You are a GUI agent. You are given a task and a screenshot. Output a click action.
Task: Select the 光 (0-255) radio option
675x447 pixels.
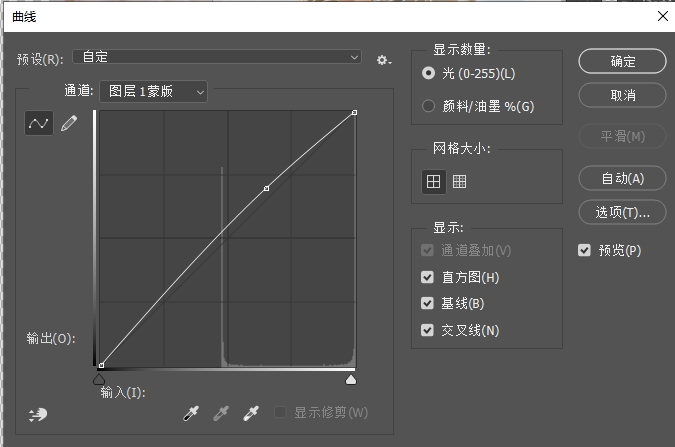pos(429,73)
